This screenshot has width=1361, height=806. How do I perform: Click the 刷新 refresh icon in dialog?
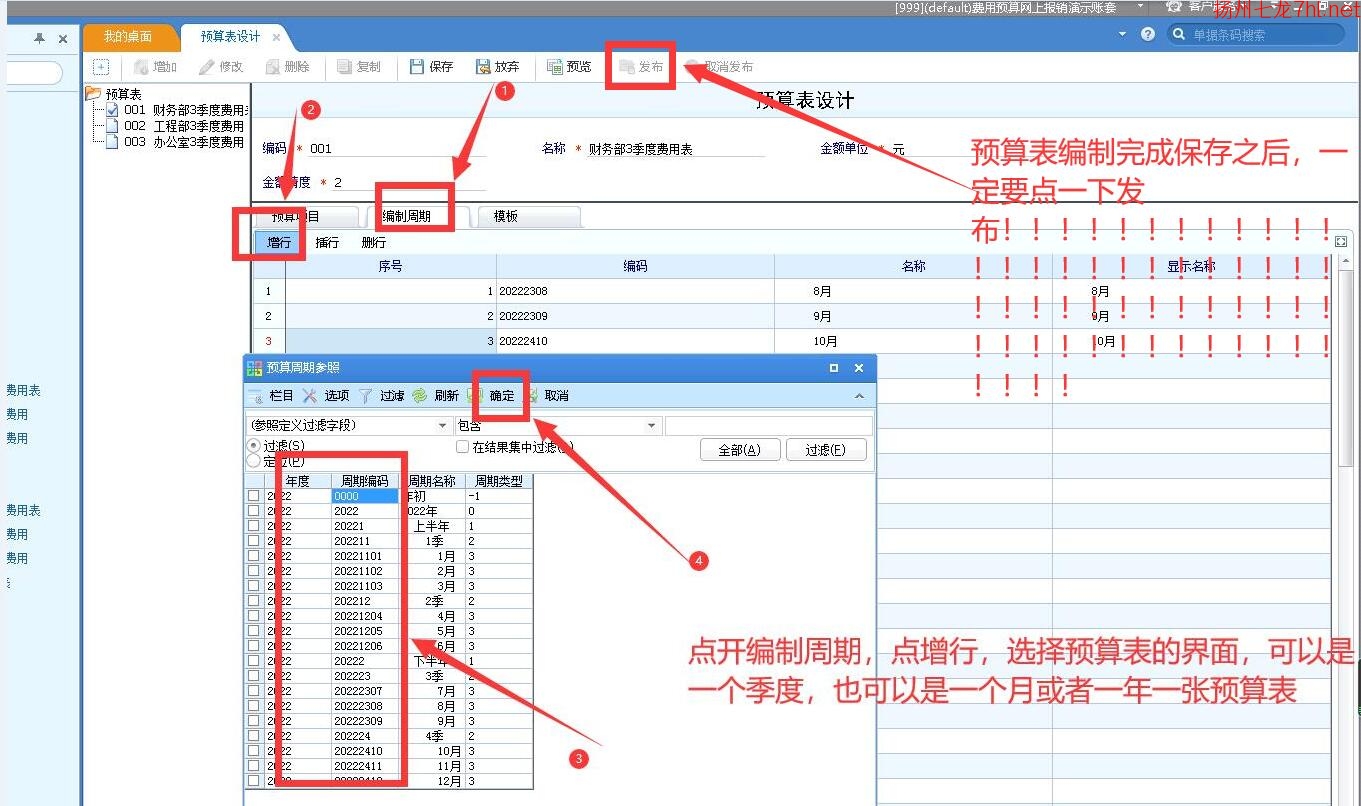coord(420,396)
